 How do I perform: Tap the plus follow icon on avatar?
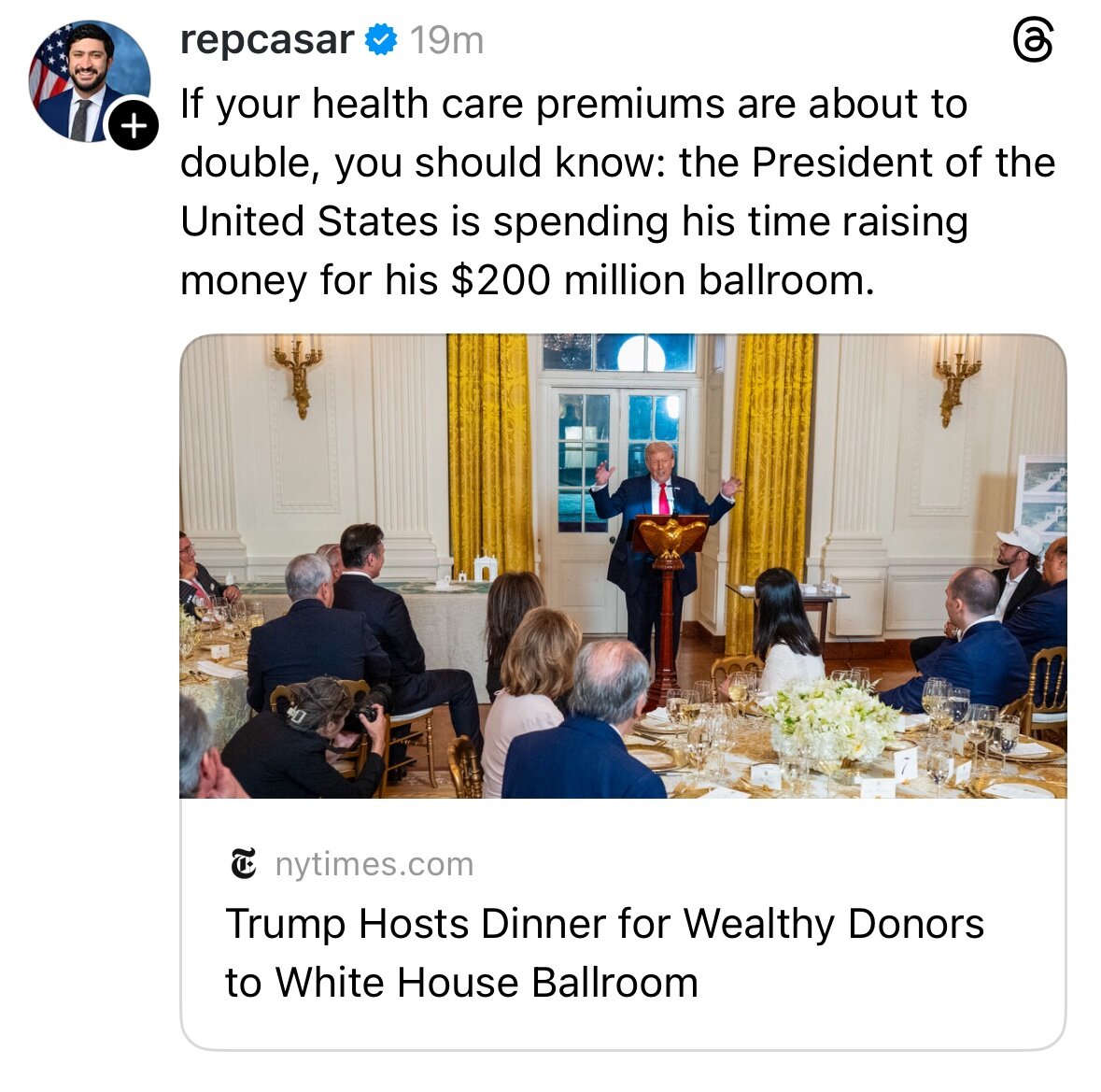pyautogui.click(x=133, y=125)
